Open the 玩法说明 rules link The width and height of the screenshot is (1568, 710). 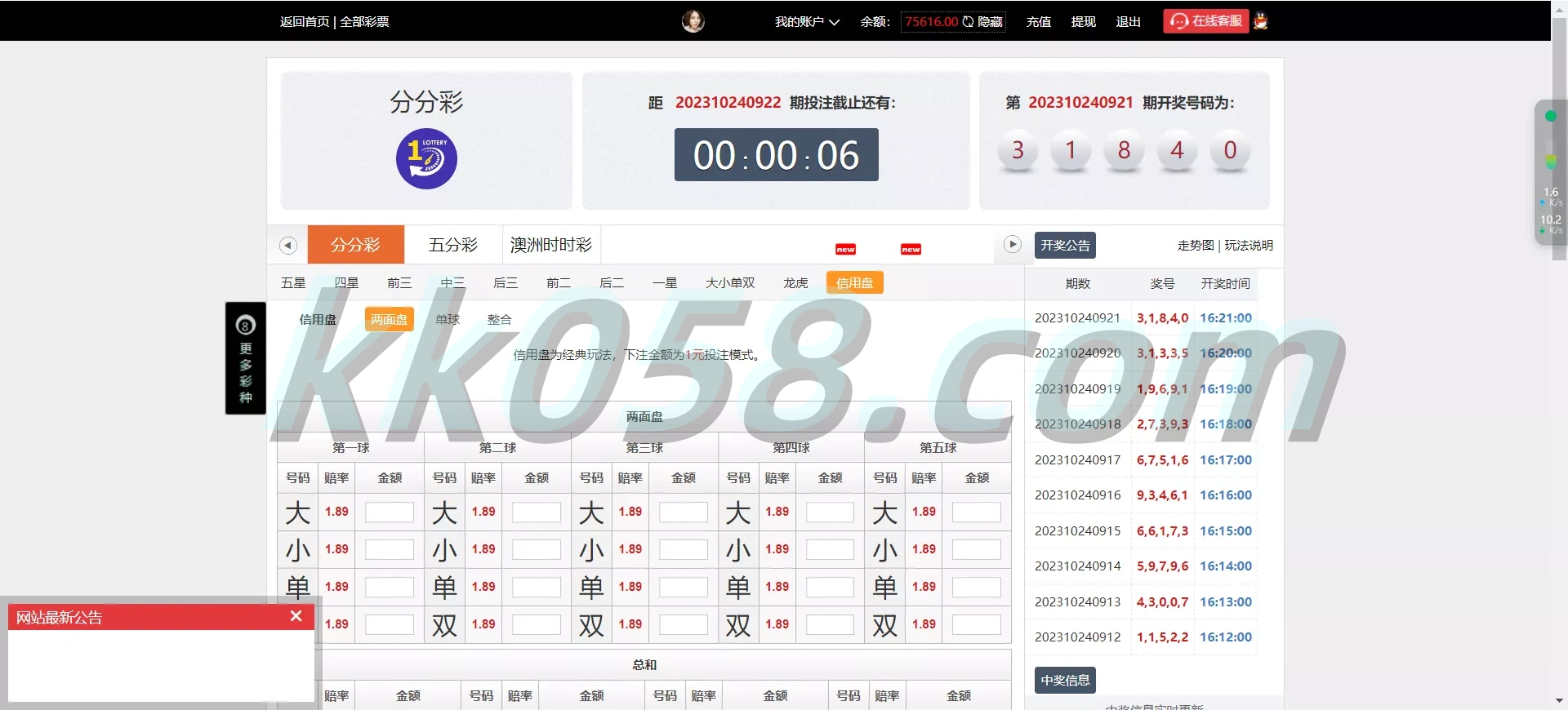point(1248,245)
